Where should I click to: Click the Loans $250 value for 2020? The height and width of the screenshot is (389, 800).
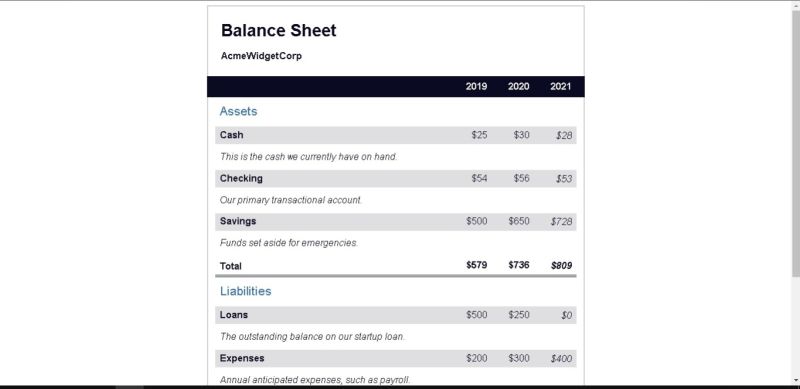tap(519, 314)
